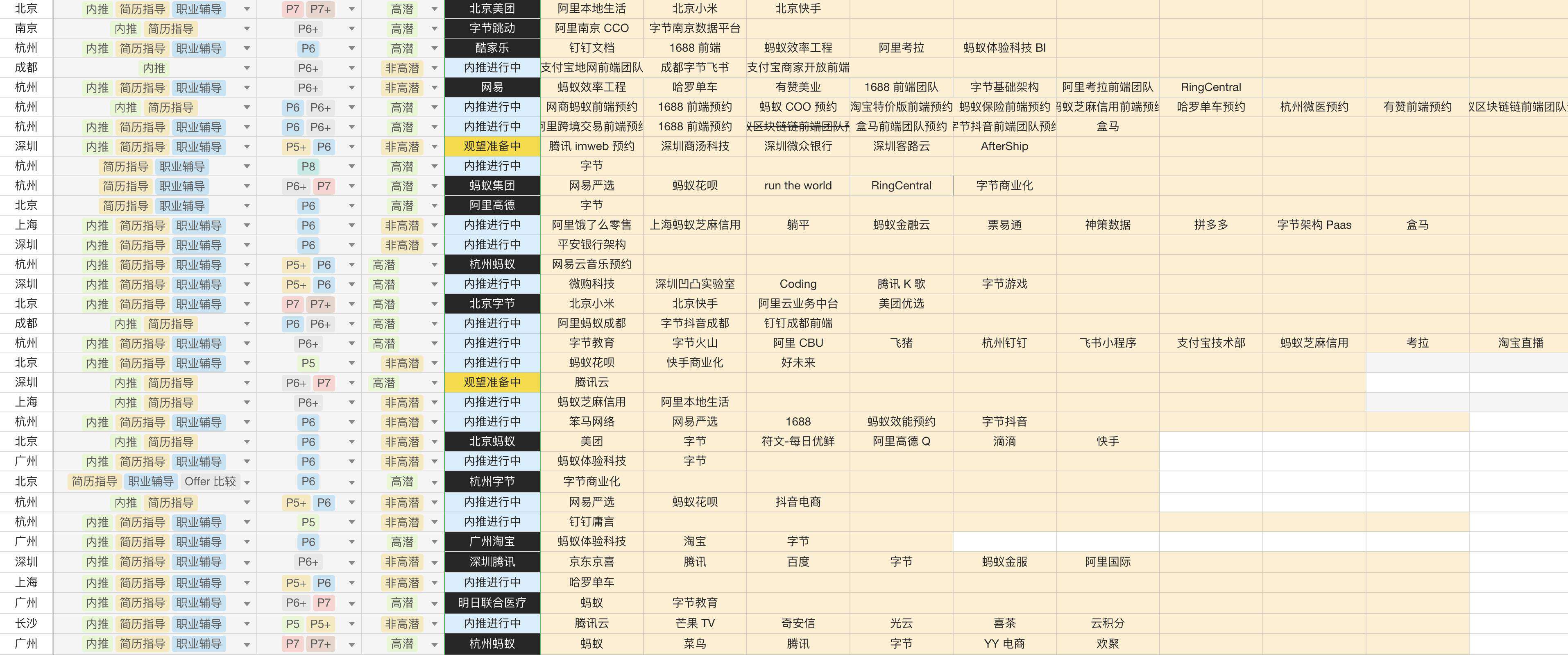Open the services dropdown arrow in 阿里高德 row
The height and width of the screenshot is (655, 1568).
tap(247, 206)
